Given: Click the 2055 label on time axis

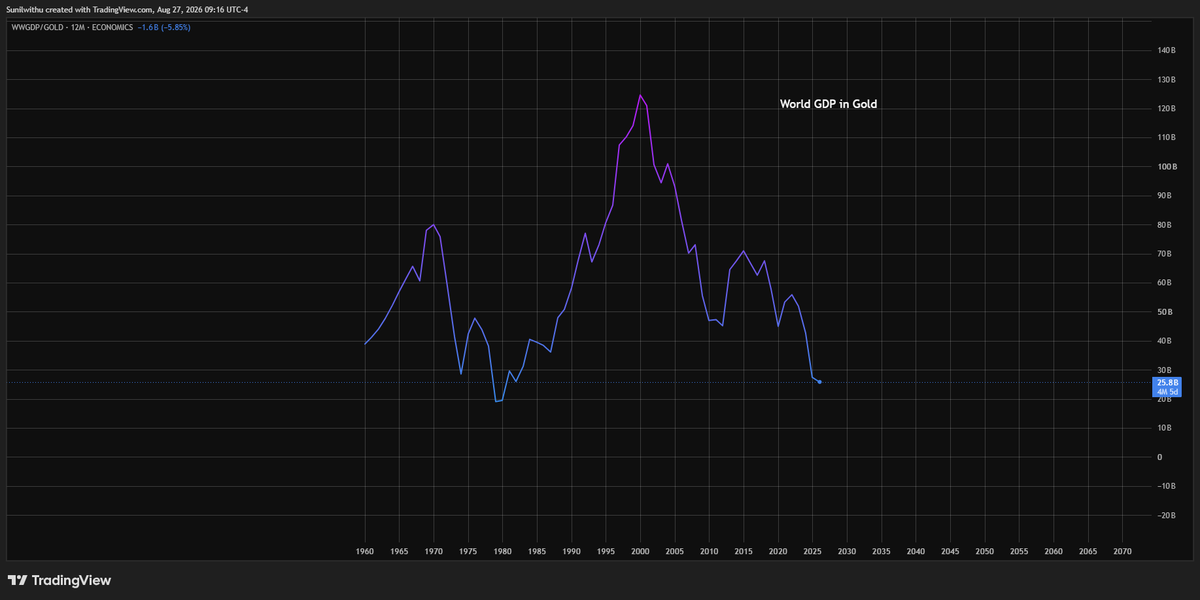Looking at the screenshot, I should 1019,551.
